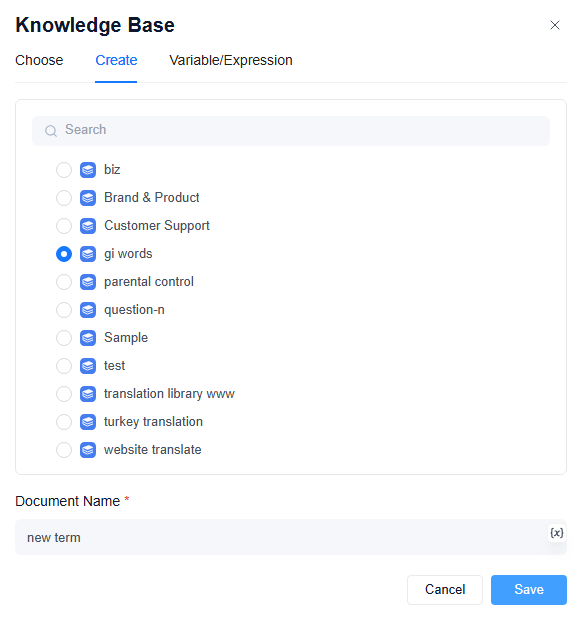Select the Brand & Product radio button
Viewport: 582px width, 620px height.
[x=64, y=198]
